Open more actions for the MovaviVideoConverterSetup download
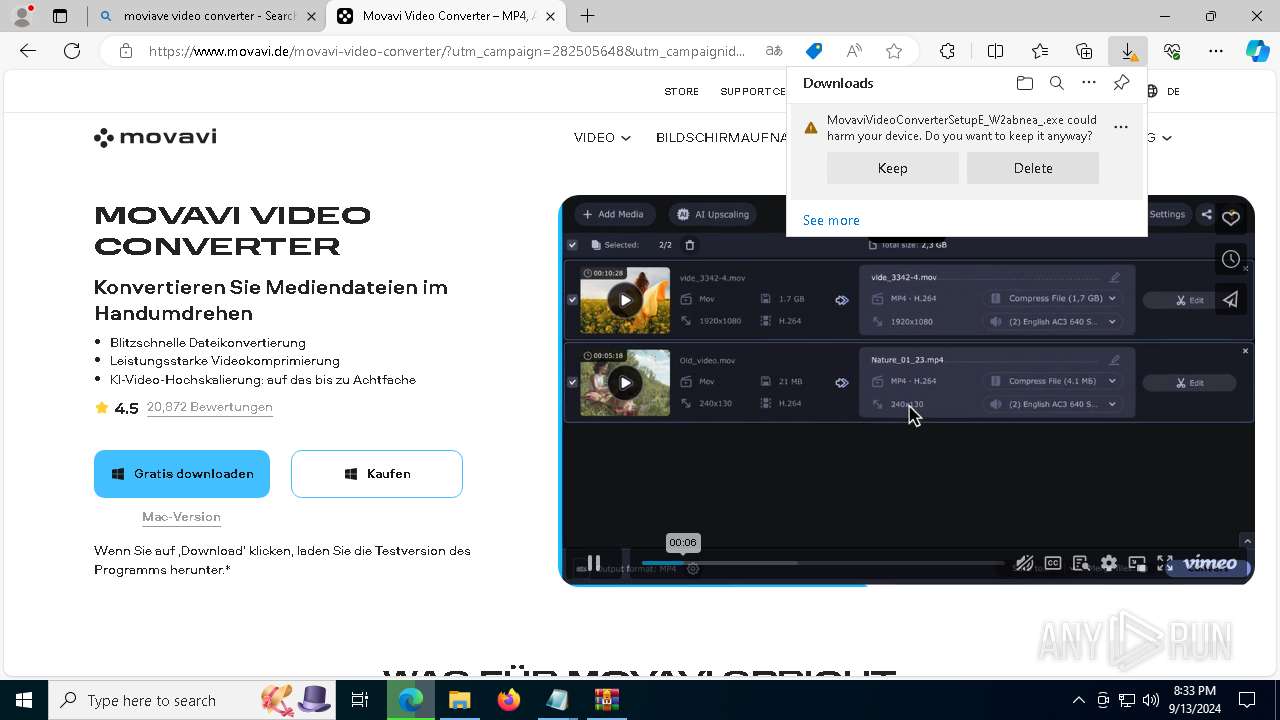Viewport: 1280px width, 720px height. [1121, 127]
